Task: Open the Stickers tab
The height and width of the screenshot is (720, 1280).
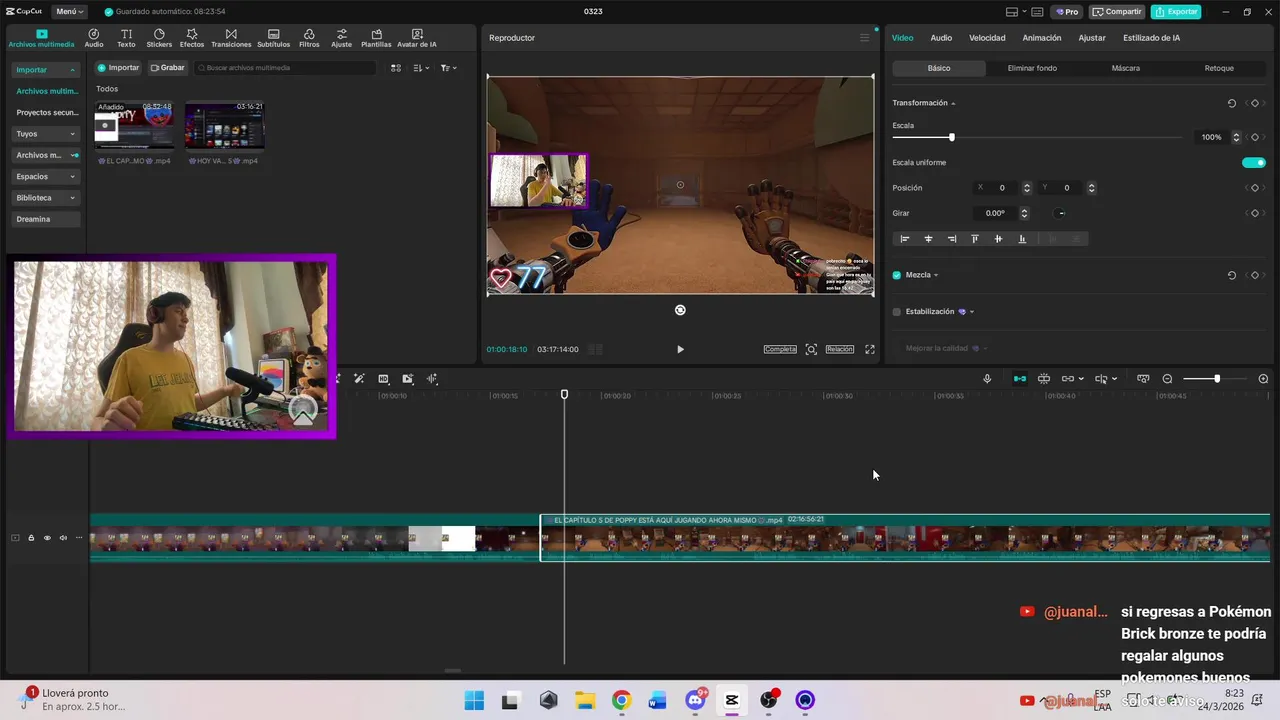Action: pos(159,38)
